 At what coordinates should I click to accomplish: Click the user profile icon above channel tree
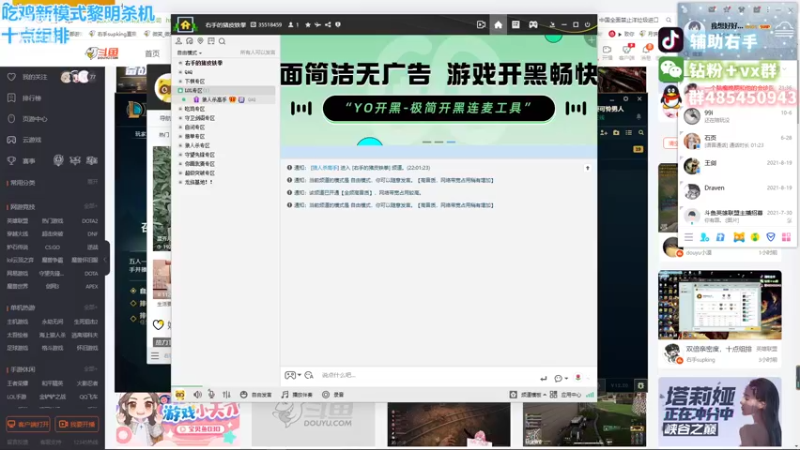[x=179, y=41]
